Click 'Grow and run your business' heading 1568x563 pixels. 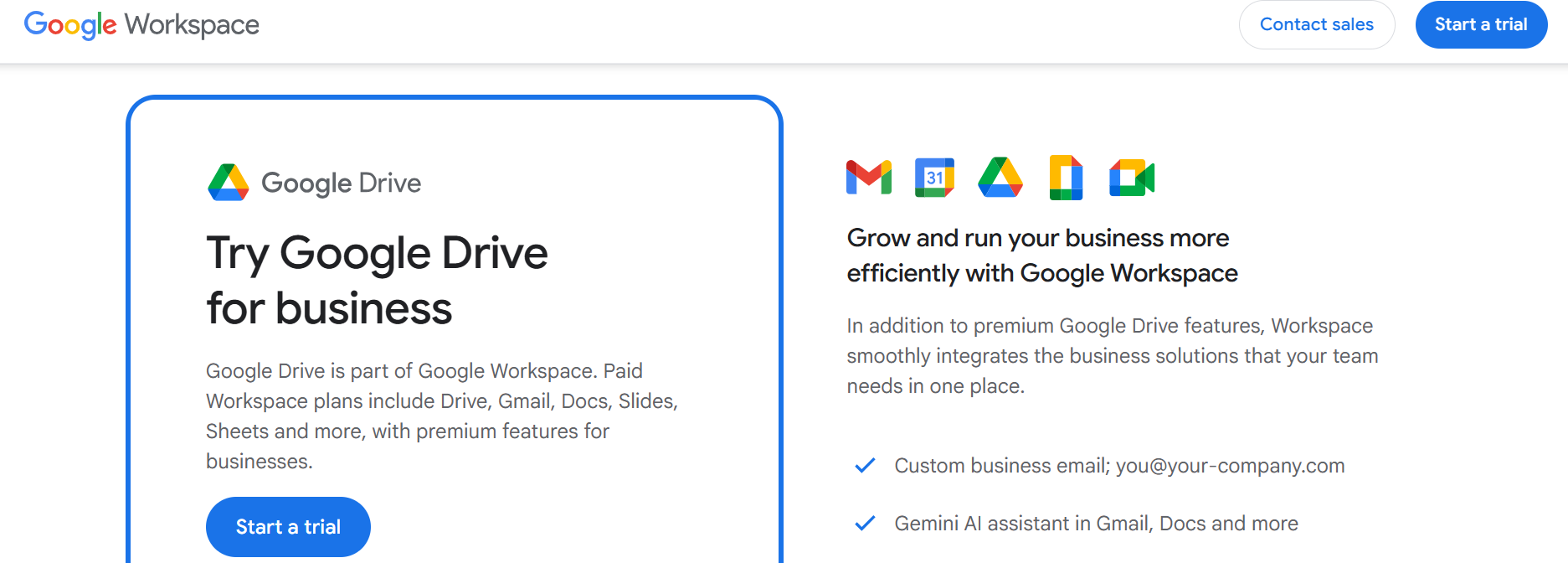click(x=1042, y=256)
